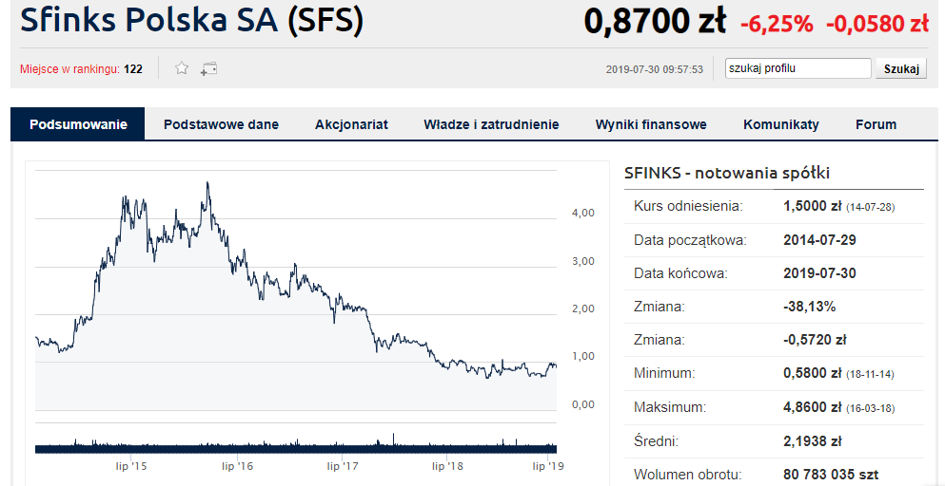Open the Podsumowanie tab
945x486 pixels.
click(x=78, y=125)
